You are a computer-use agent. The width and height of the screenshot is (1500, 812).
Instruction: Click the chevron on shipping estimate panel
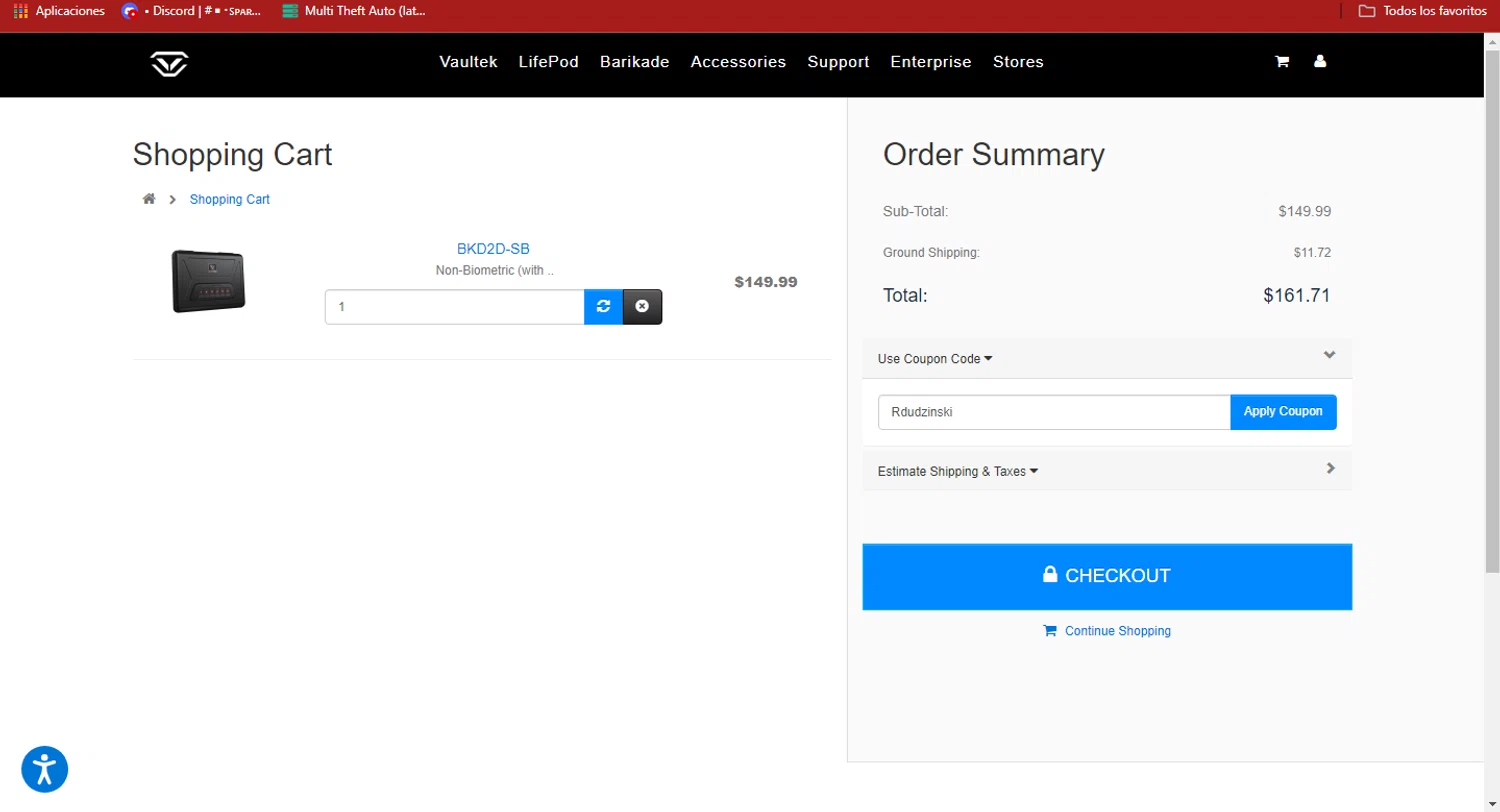1330,468
